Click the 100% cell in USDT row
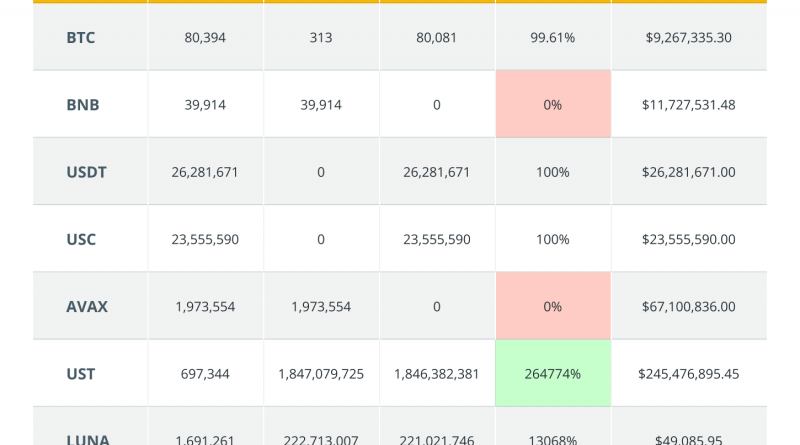Screen dimensions: 800x445 tap(553, 172)
